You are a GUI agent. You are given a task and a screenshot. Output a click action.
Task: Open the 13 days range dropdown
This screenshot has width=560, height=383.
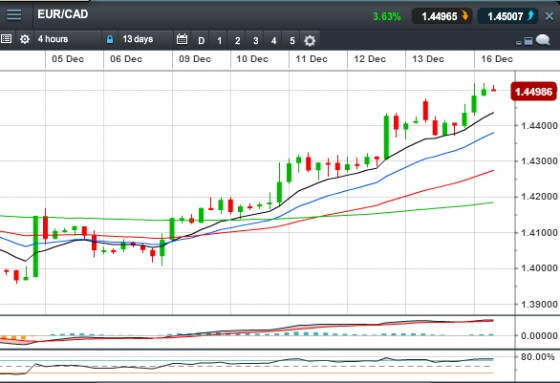coord(145,39)
